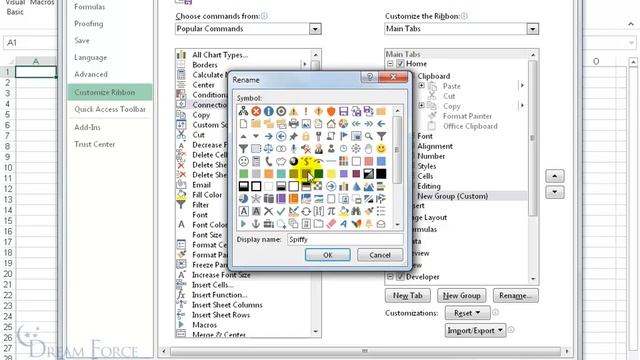Pick the padlock symbol
Screen dimensions: 640x360
(306, 136)
